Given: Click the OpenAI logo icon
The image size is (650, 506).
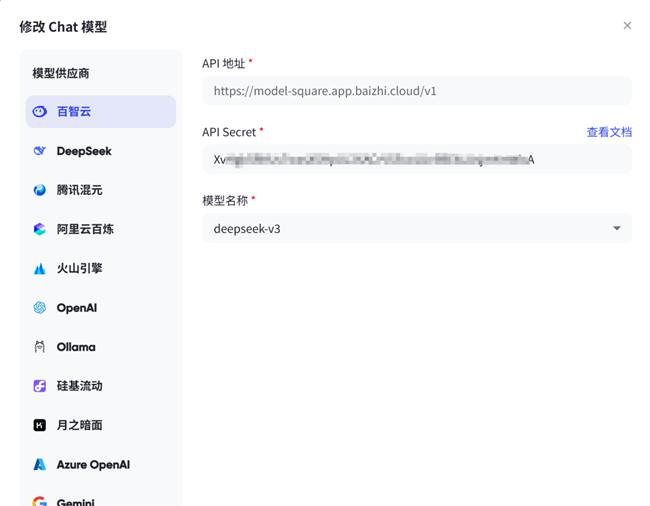Looking at the screenshot, I should [x=39, y=307].
